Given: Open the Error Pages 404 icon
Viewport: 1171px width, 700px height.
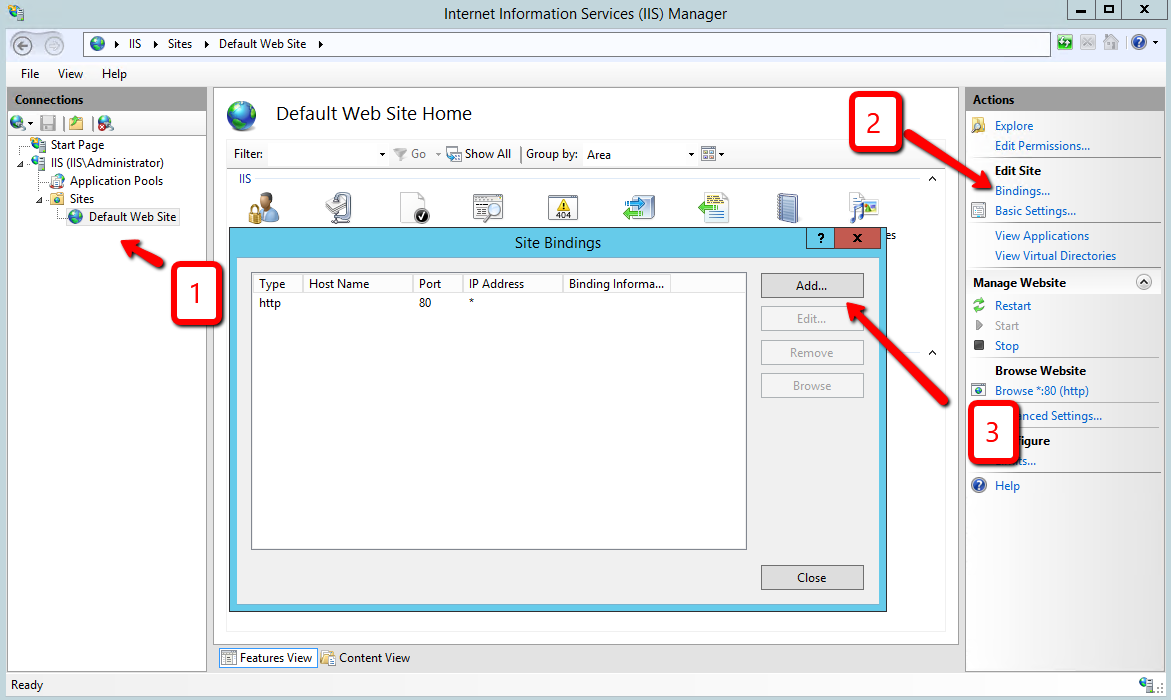Looking at the screenshot, I should coord(563,208).
